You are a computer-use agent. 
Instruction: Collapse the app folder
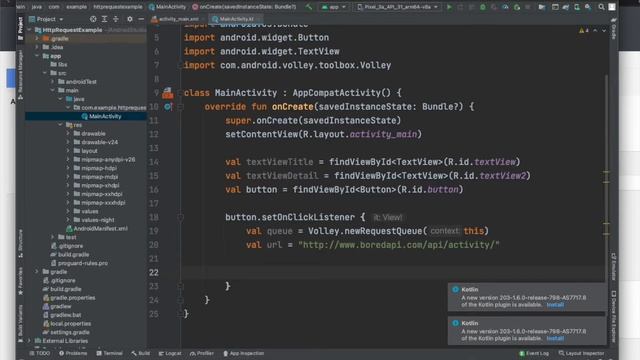[37, 56]
